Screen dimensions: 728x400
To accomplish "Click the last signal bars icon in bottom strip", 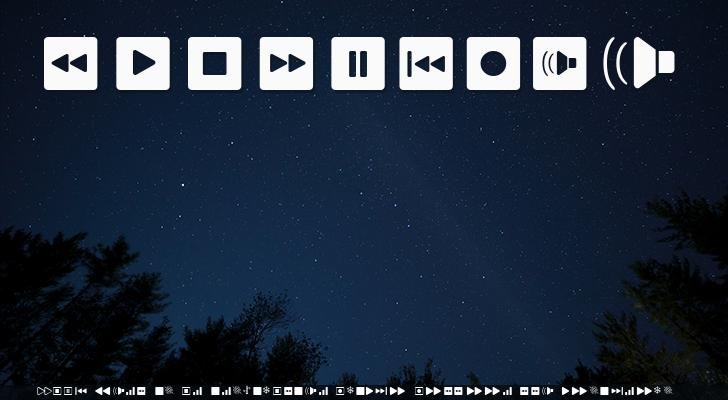I will click(x=632, y=390).
